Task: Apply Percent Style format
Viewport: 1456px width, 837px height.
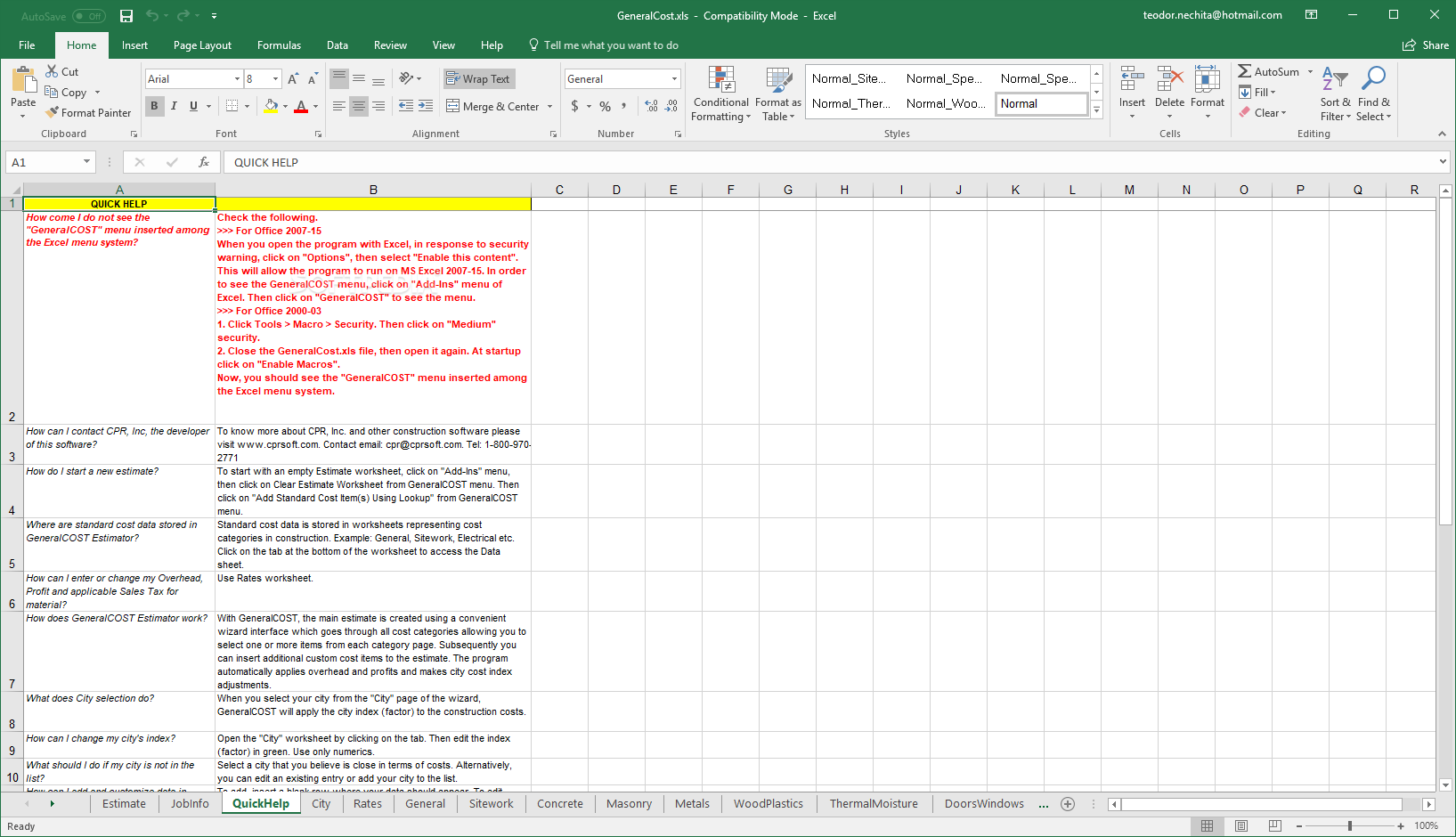Action: point(605,106)
